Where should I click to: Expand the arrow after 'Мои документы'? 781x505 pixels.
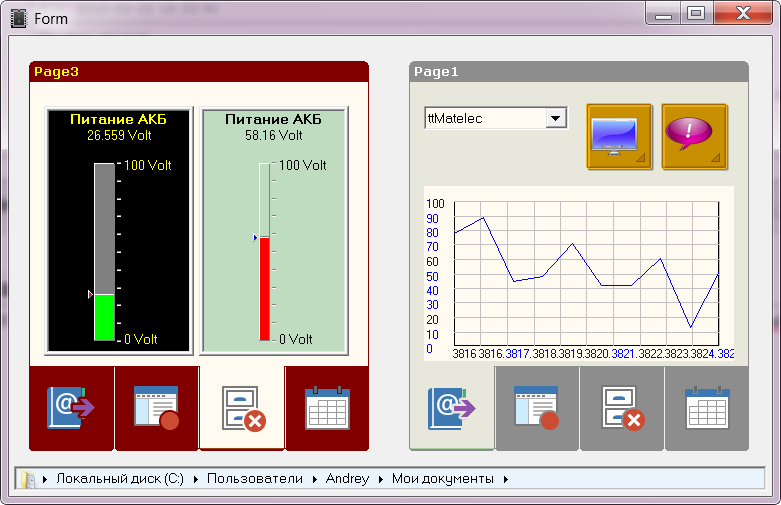click(x=506, y=479)
